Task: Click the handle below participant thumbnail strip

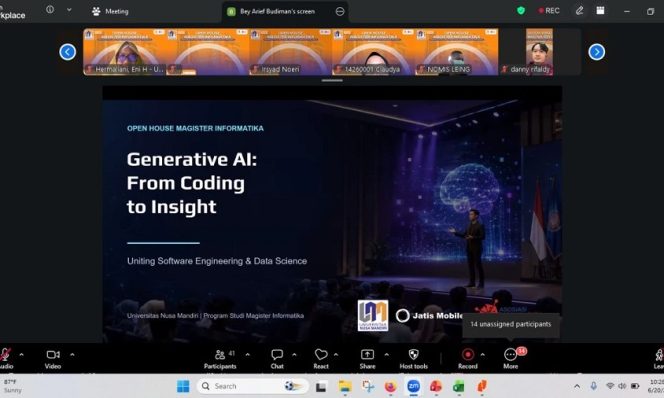Action: 332,80
